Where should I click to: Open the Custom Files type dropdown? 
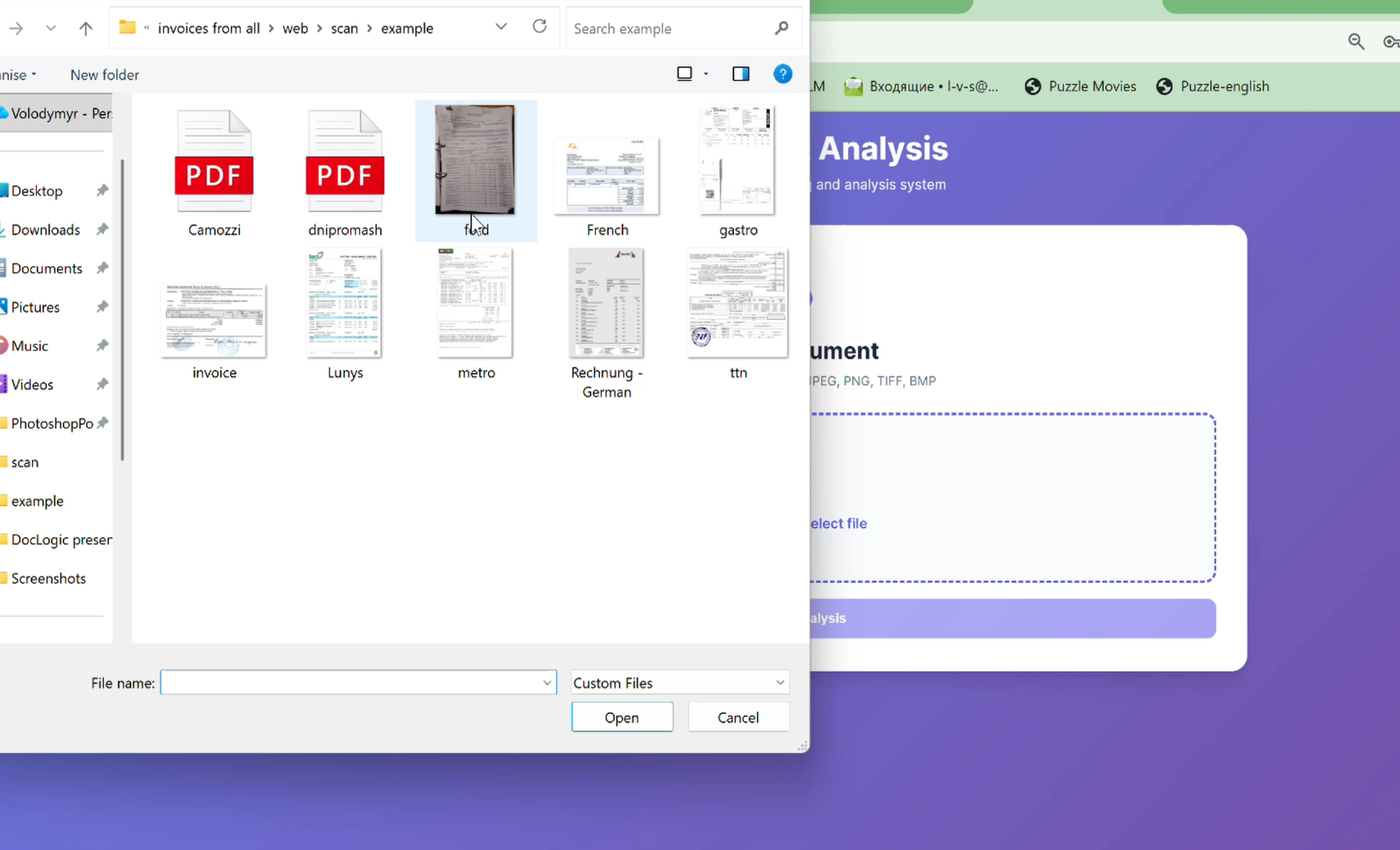point(680,683)
